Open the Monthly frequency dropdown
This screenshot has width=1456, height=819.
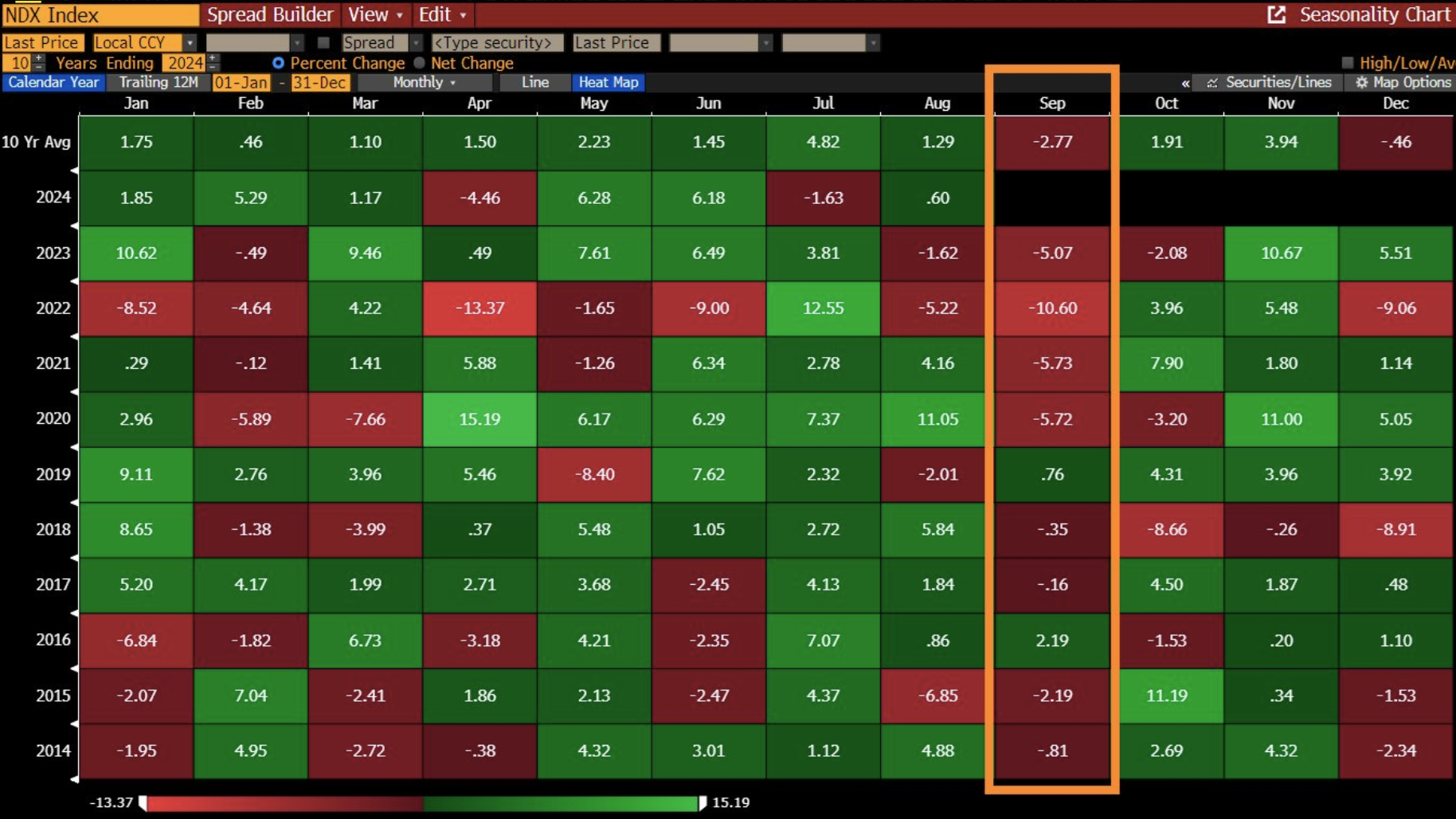[x=425, y=83]
